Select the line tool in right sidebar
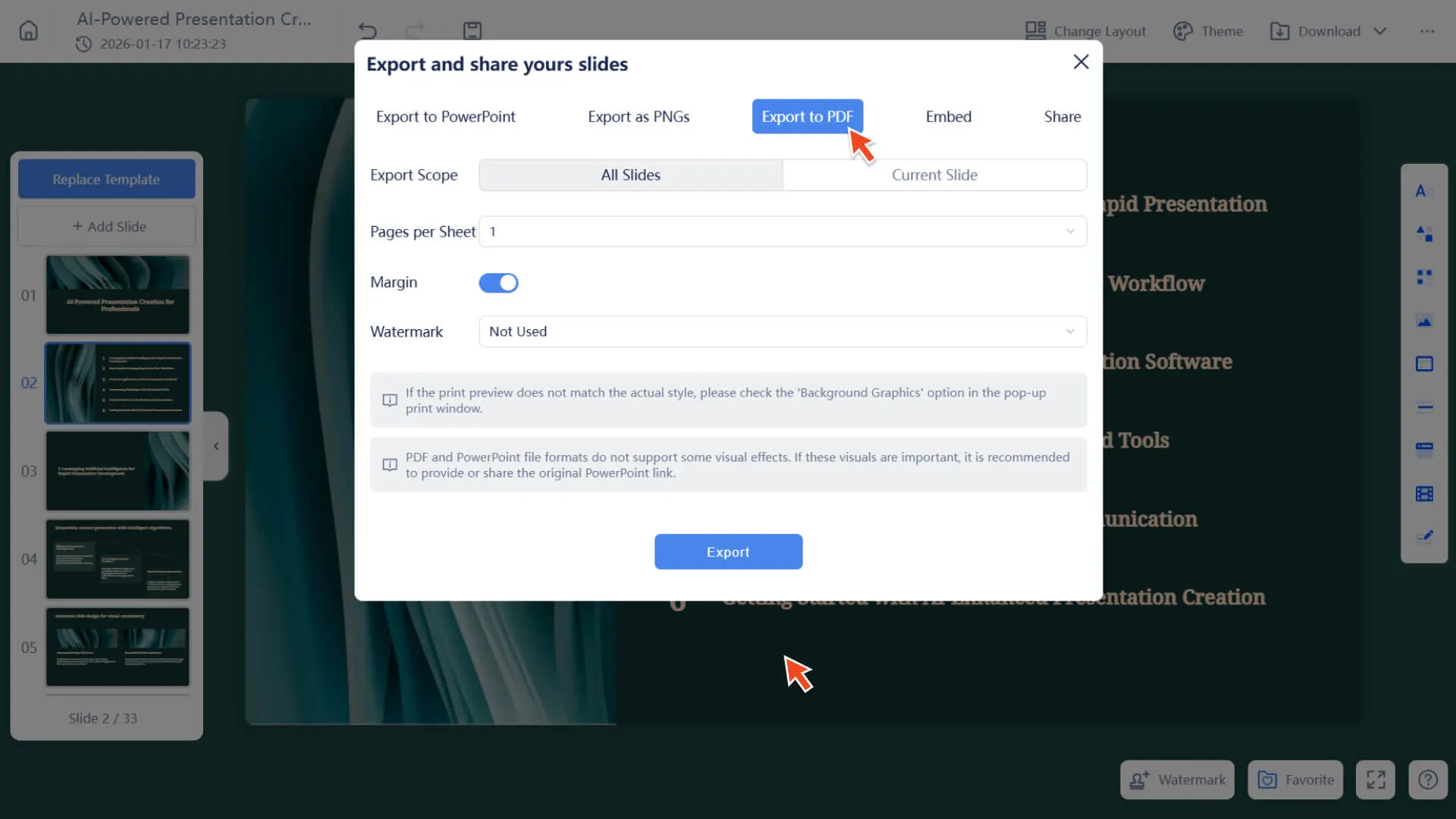 [1424, 407]
